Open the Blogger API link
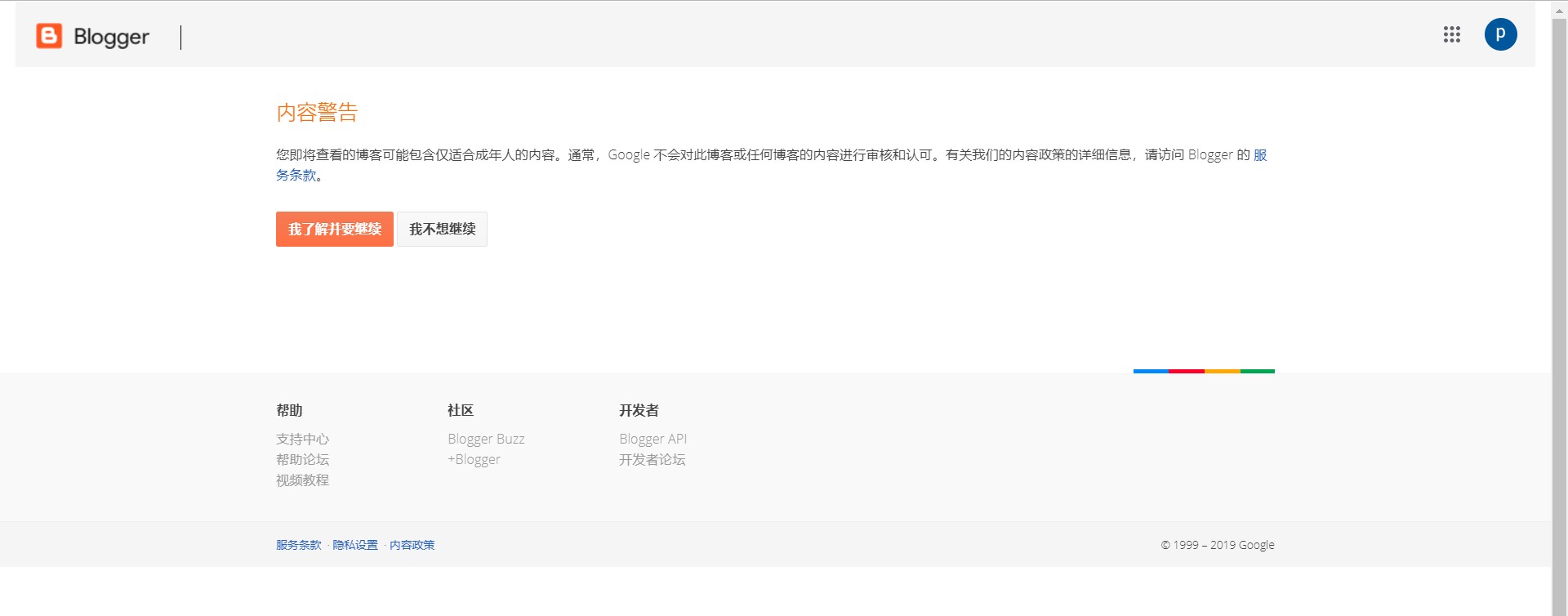1568x616 pixels. click(x=653, y=439)
